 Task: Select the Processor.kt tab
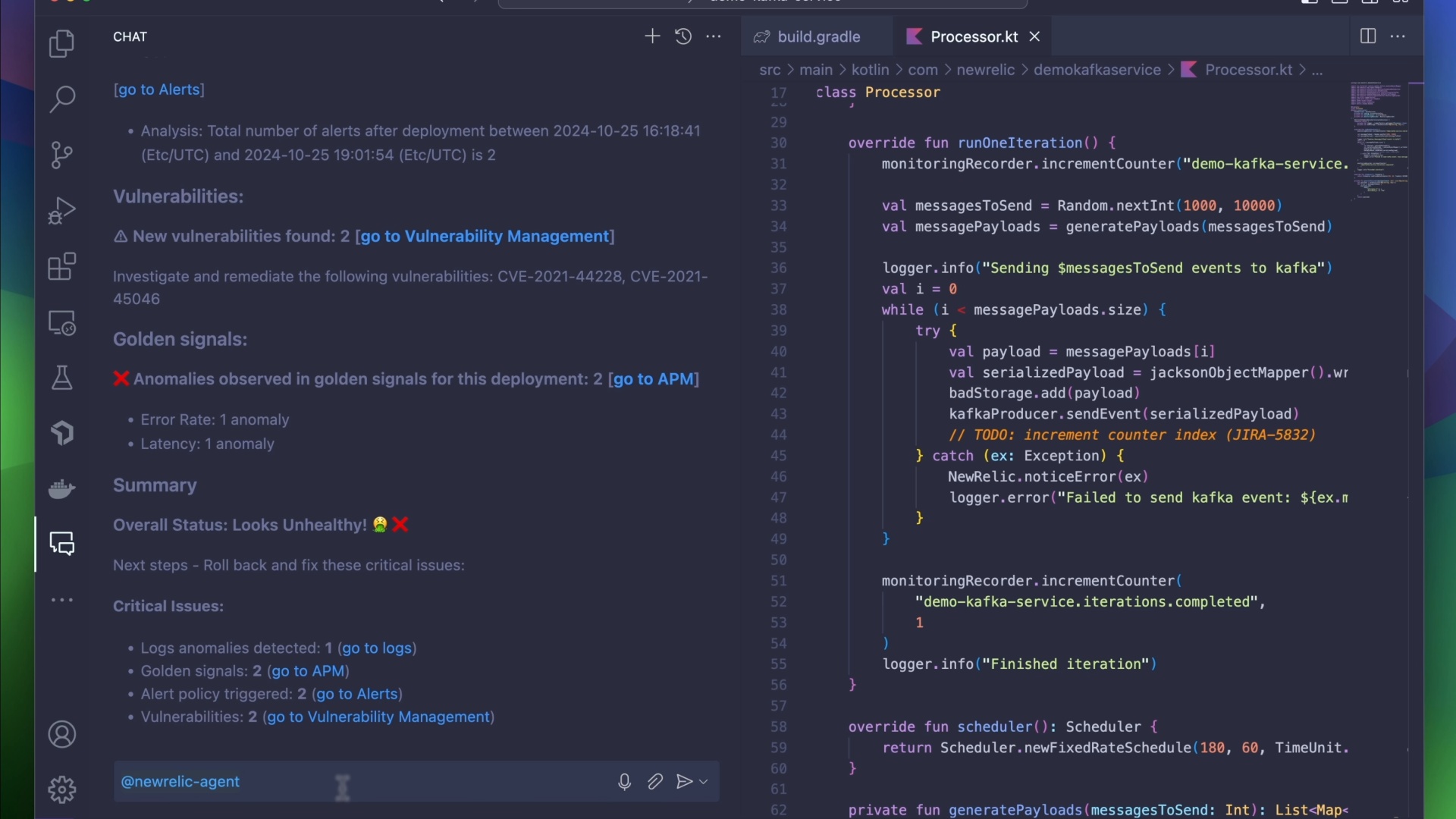[x=973, y=36]
